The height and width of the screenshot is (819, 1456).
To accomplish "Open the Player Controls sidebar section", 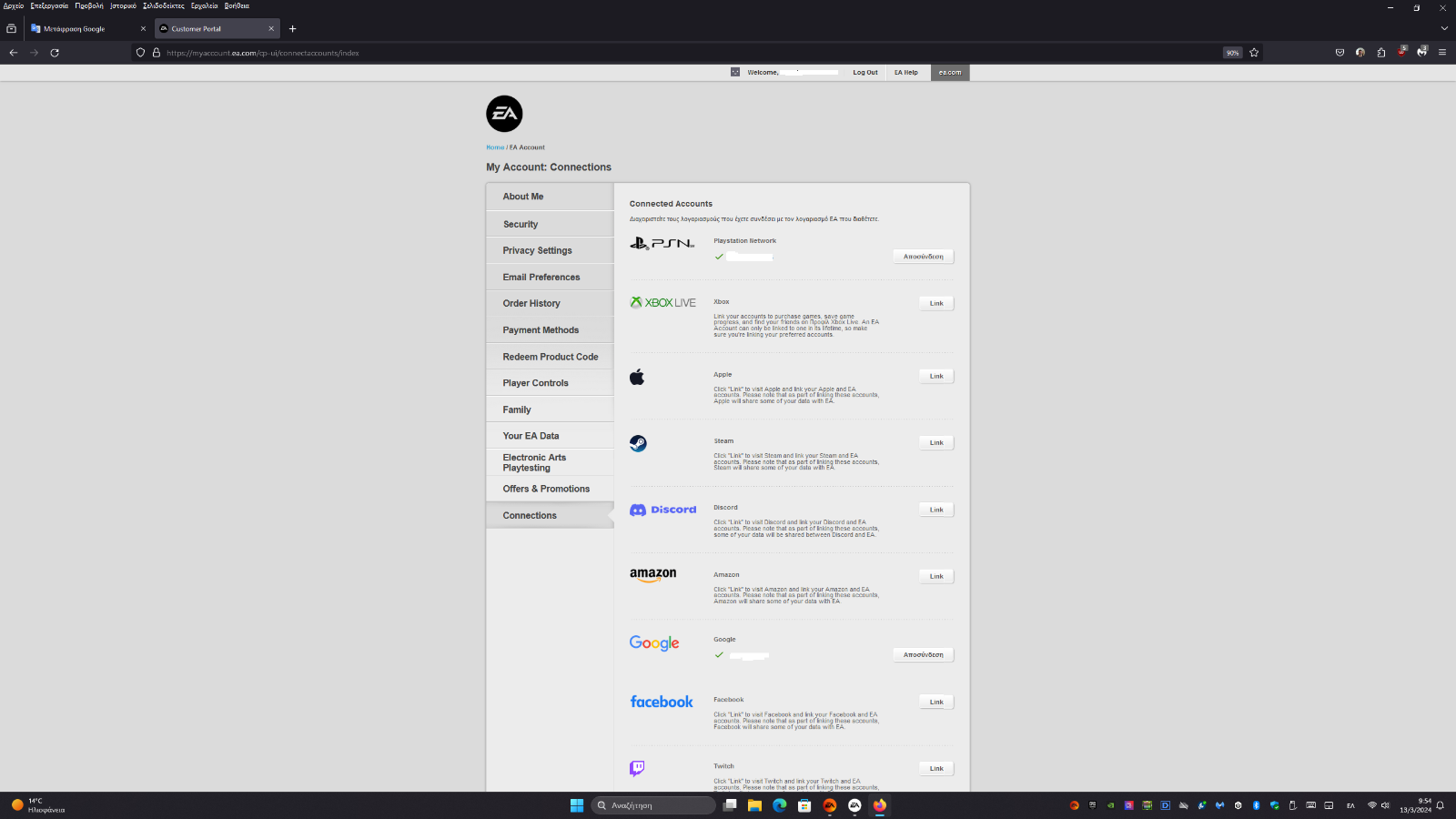I will (550, 383).
